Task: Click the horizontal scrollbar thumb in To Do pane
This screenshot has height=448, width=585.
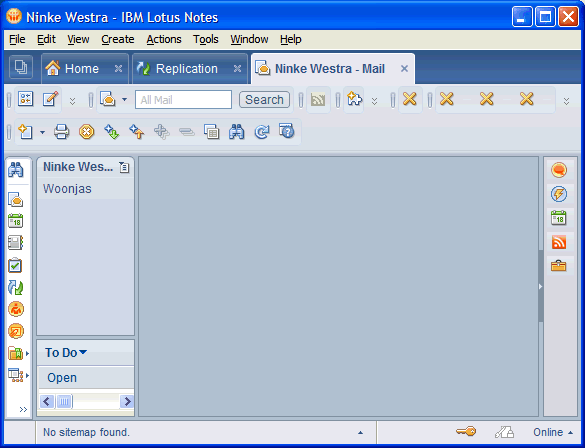Action: 64,402
